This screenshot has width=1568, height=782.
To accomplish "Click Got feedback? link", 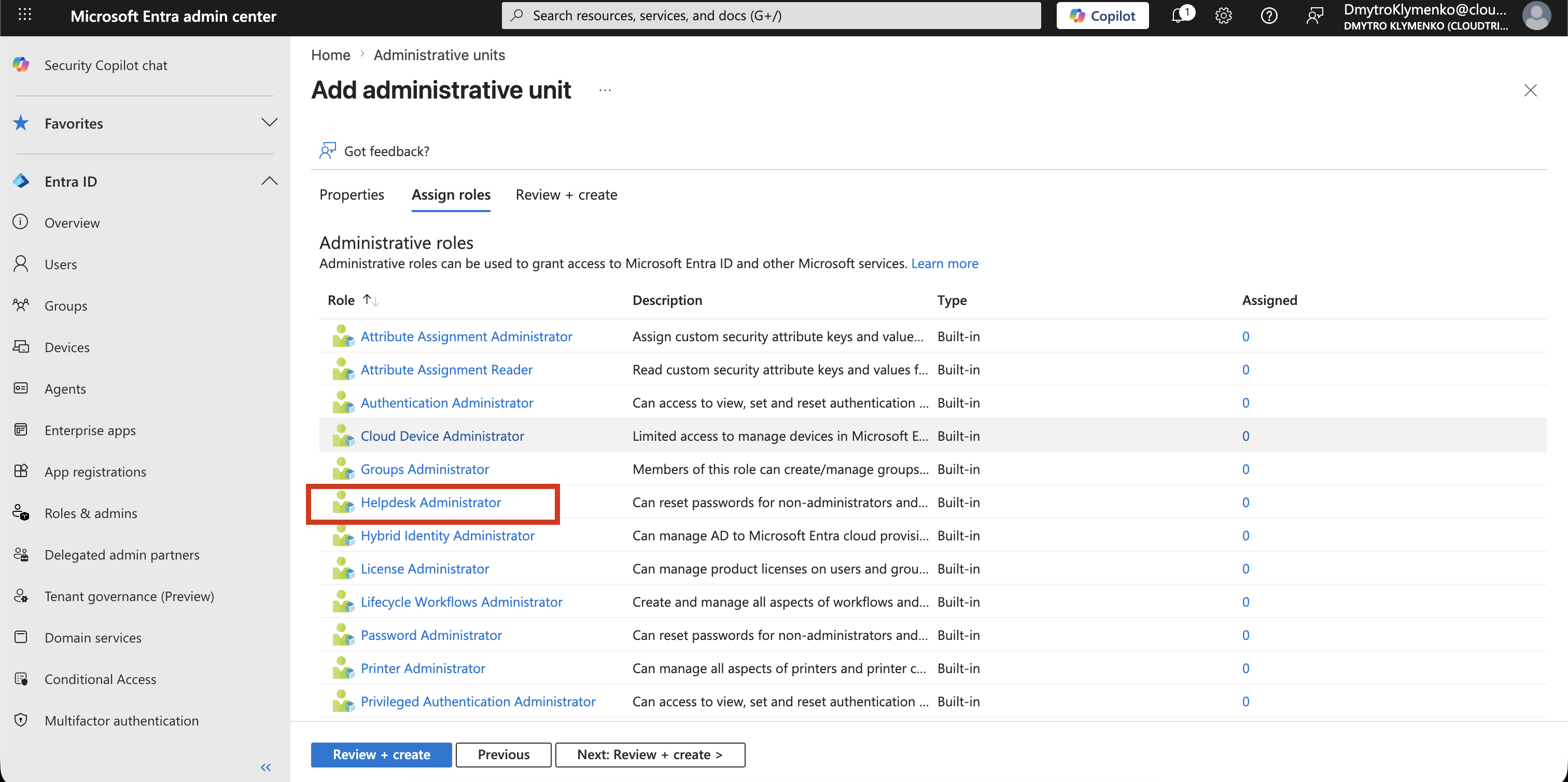I will (386, 151).
